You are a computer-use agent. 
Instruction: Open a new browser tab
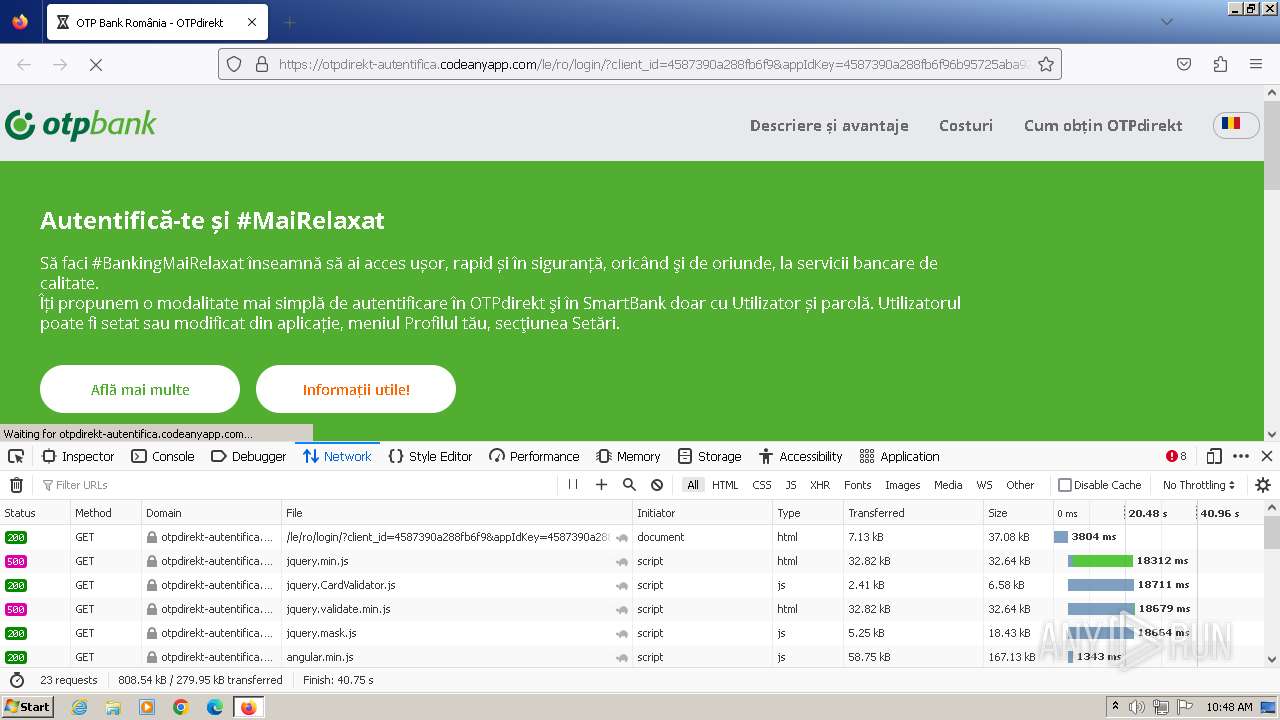(x=289, y=22)
